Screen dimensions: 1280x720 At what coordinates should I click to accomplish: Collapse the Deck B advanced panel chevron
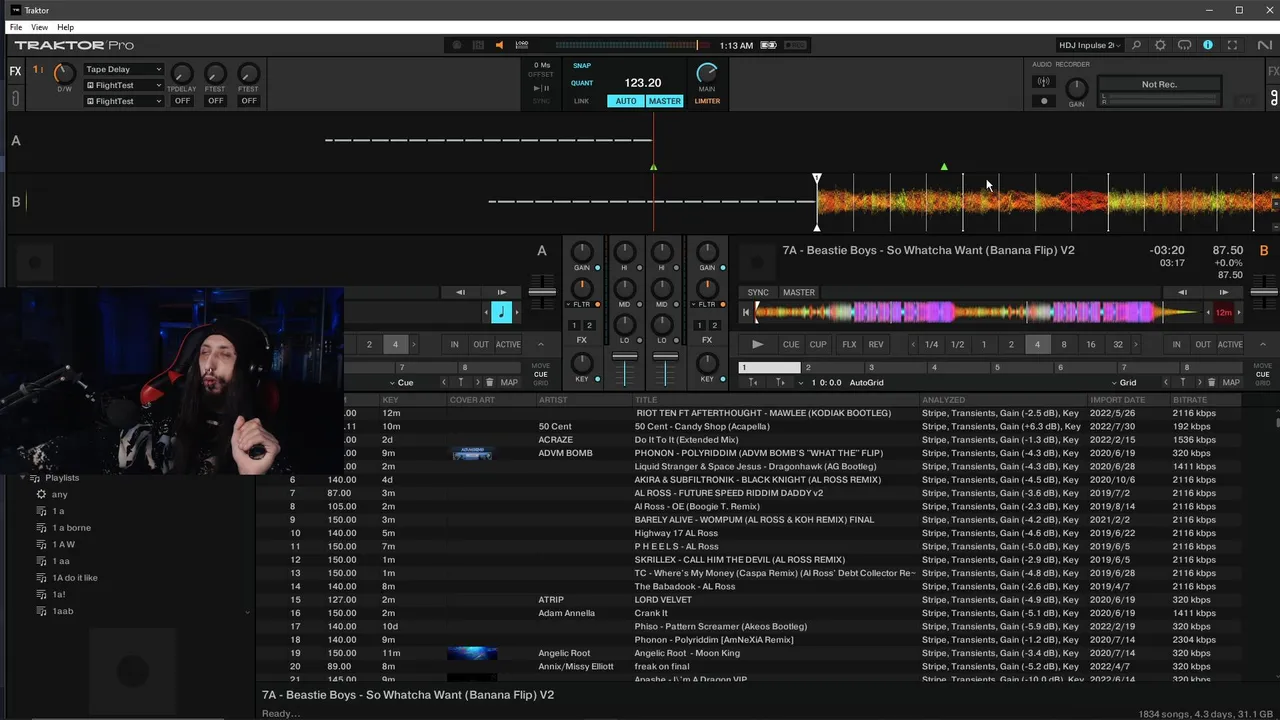1262,344
